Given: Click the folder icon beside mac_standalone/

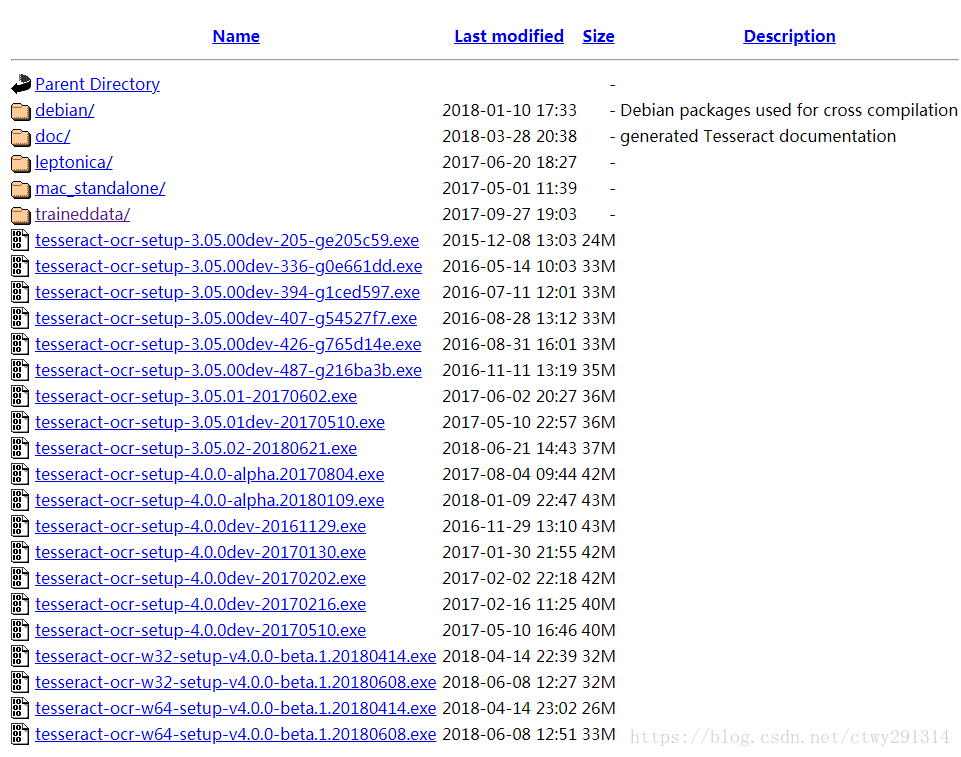Looking at the screenshot, I should coord(21,189).
